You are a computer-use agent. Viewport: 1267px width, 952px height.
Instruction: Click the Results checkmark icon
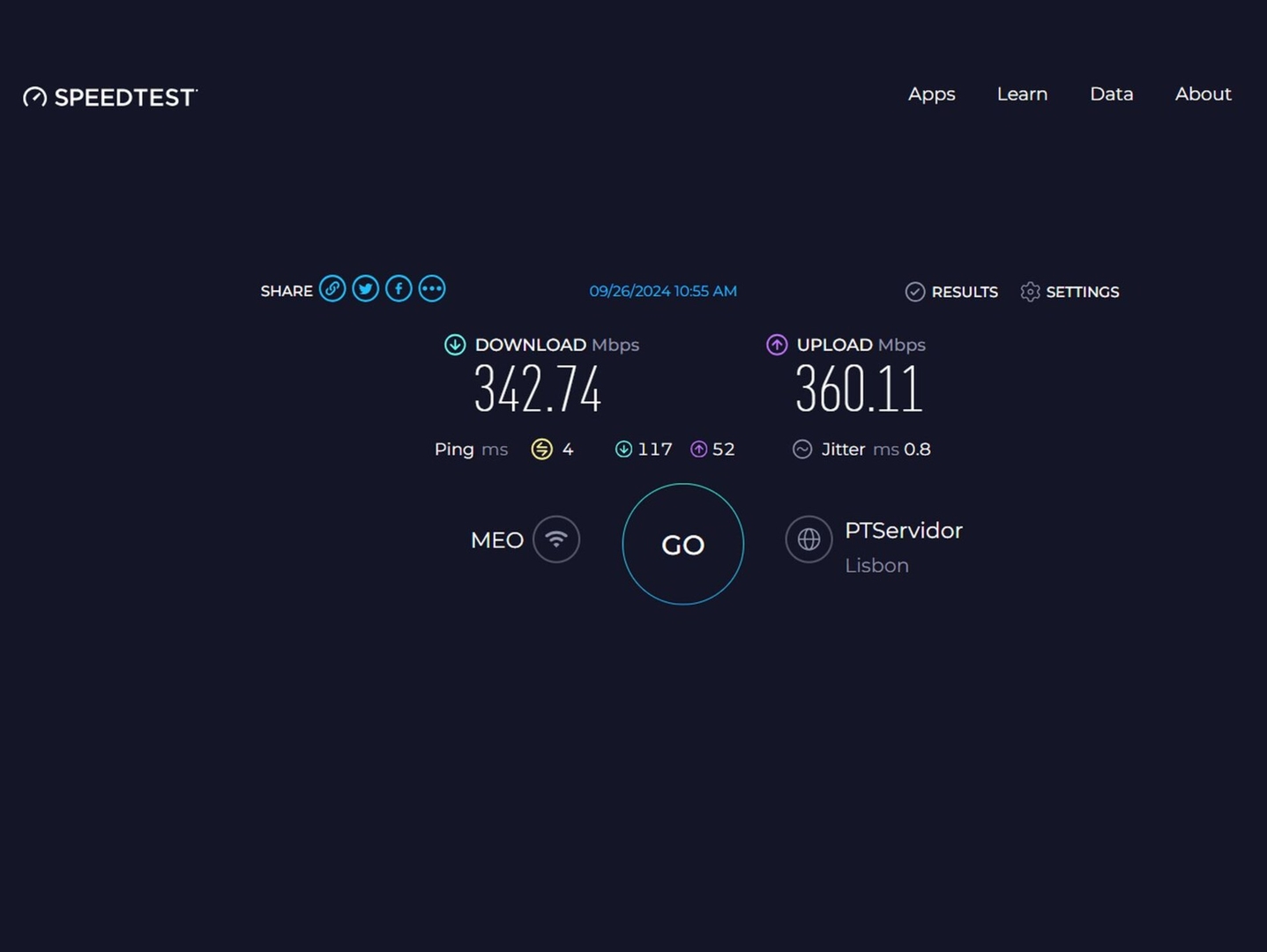click(x=915, y=292)
